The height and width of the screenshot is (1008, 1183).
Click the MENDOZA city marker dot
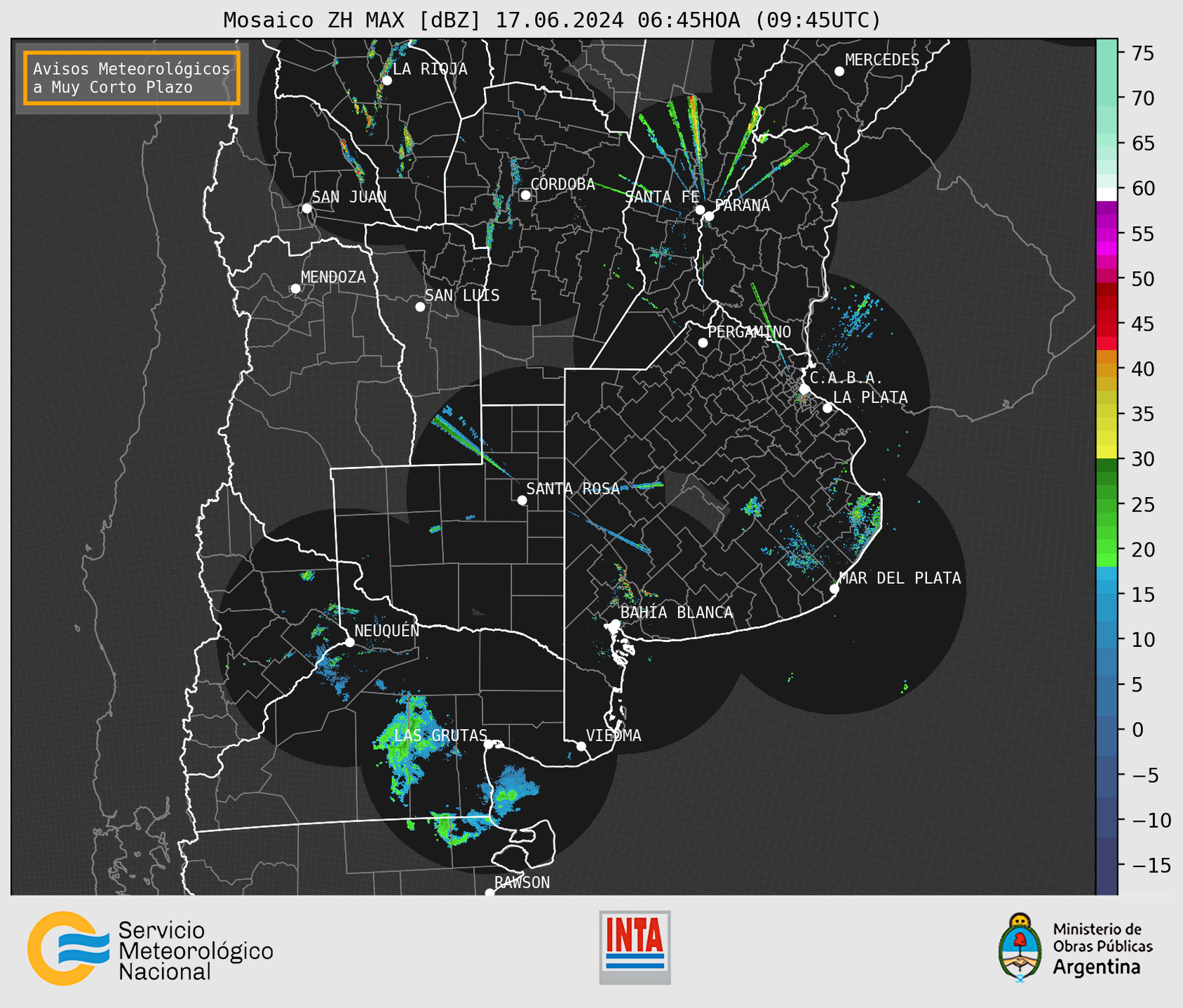(x=295, y=289)
